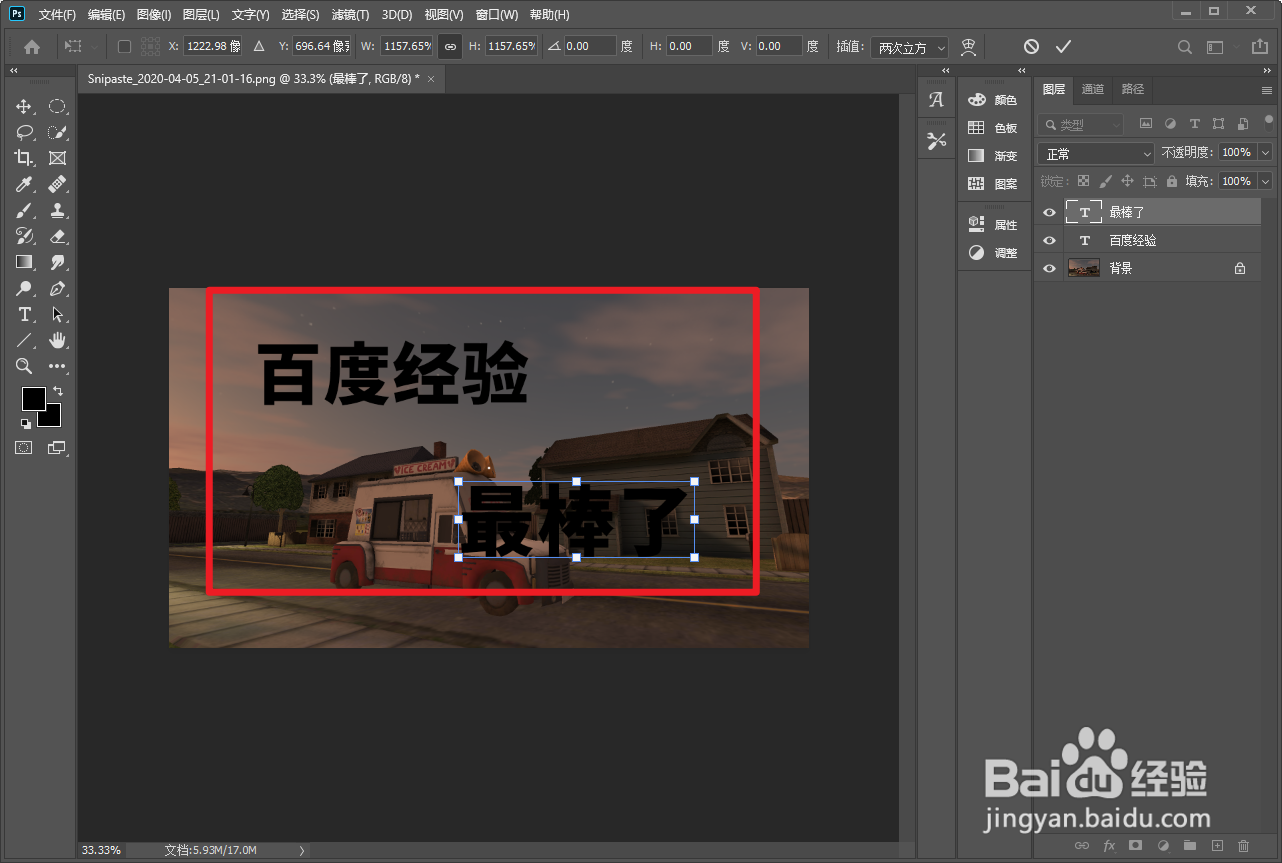This screenshot has height=863, width=1282.
Task: Select the Lasso tool
Action: 24,132
